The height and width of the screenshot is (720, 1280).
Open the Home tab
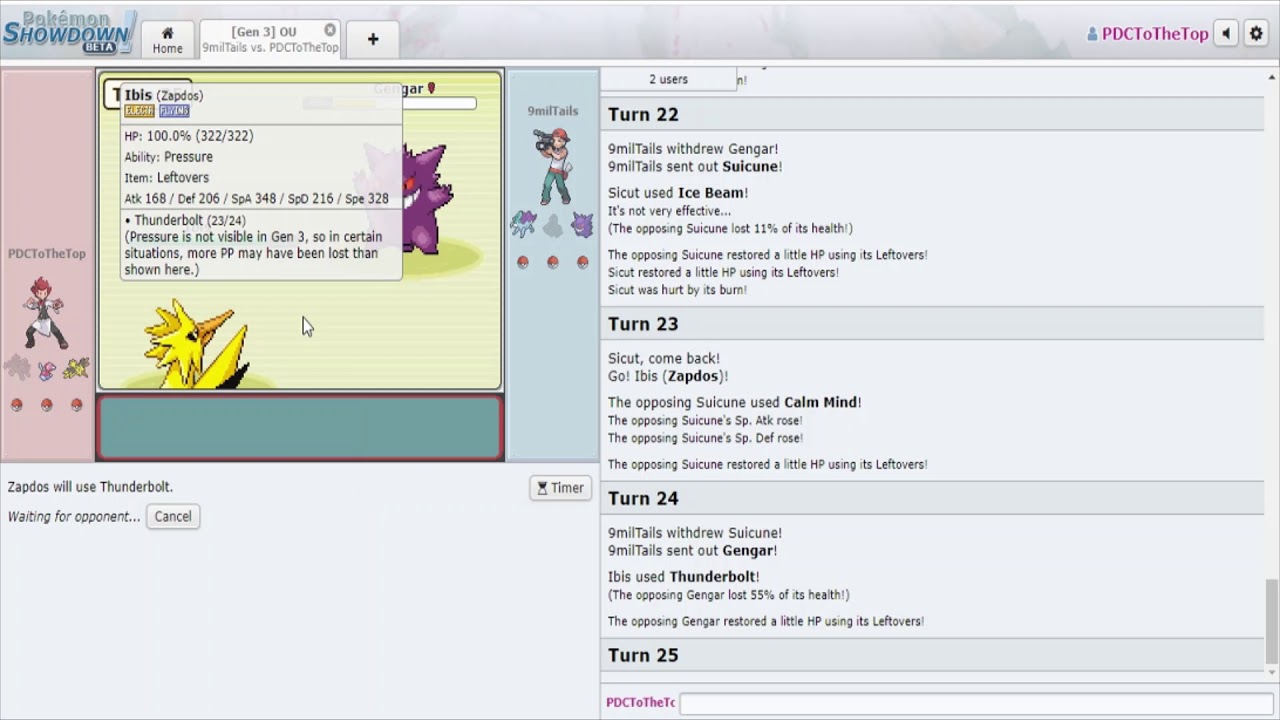tap(167, 40)
